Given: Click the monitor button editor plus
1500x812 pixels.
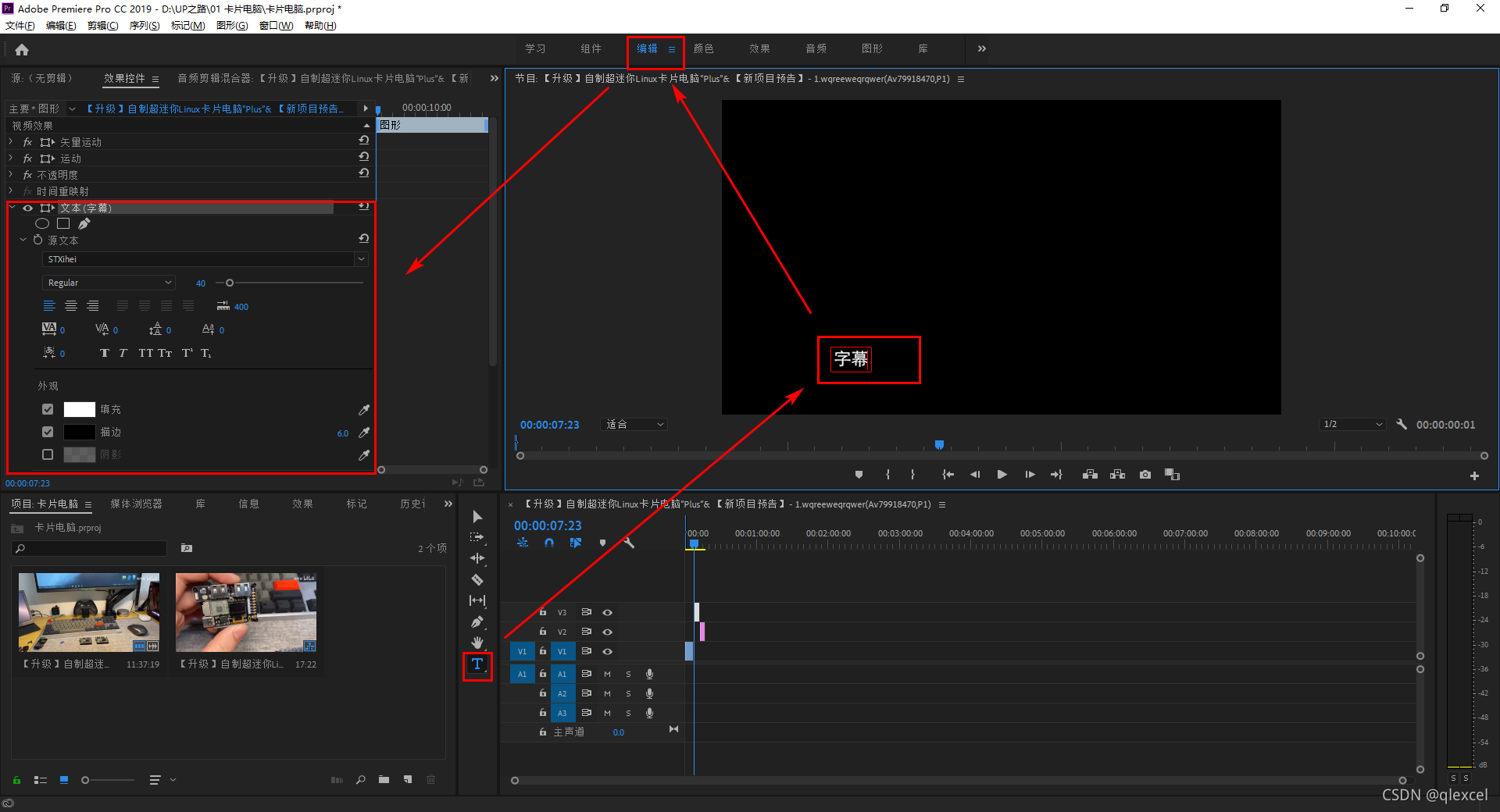Looking at the screenshot, I should (x=1474, y=475).
